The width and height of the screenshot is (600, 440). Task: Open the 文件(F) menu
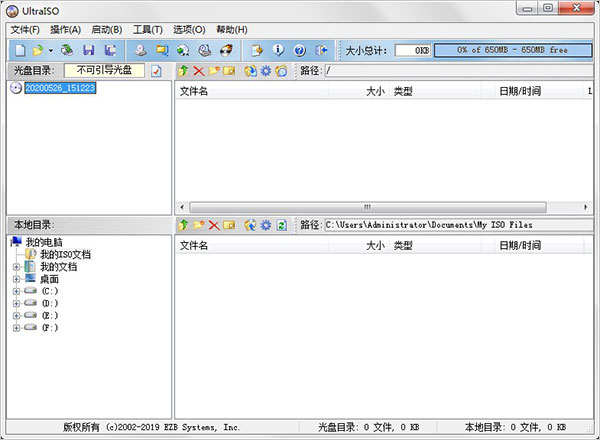(24, 30)
